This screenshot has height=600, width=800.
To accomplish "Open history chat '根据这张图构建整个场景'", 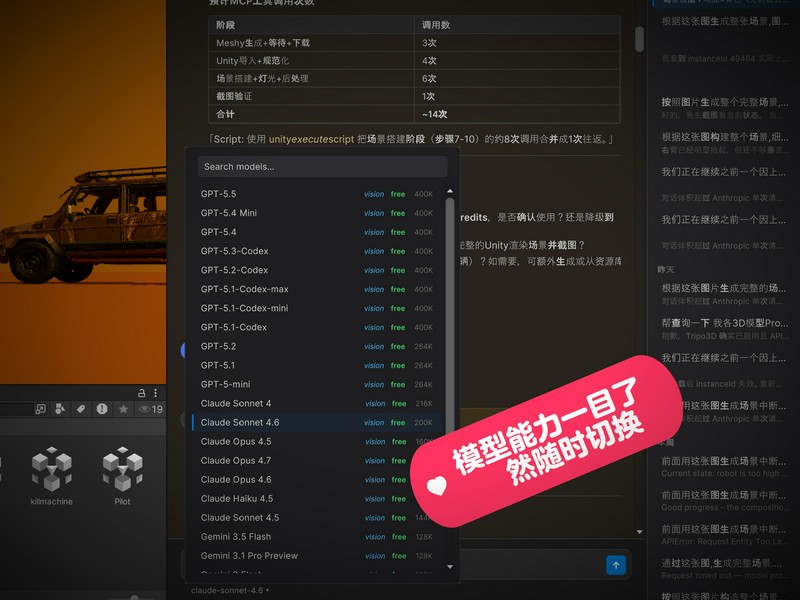I will coord(724,143).
